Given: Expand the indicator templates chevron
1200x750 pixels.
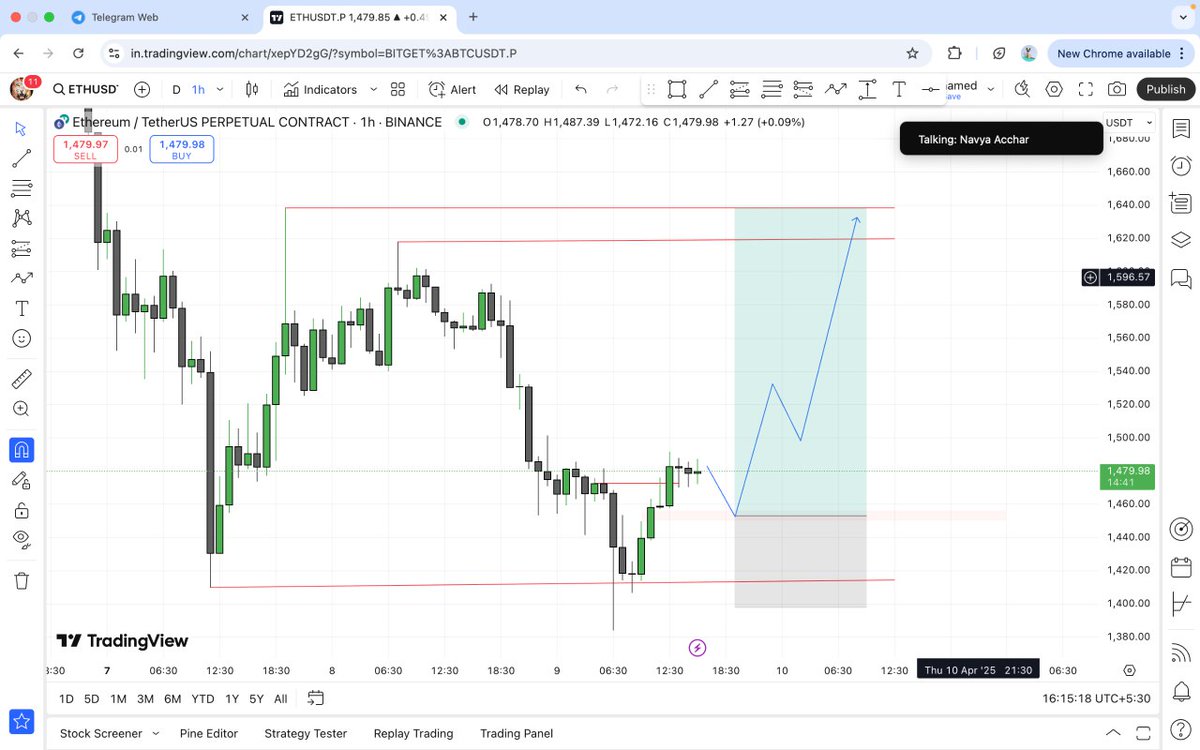Looking at the screenshot, I should (x=373, y=89).
